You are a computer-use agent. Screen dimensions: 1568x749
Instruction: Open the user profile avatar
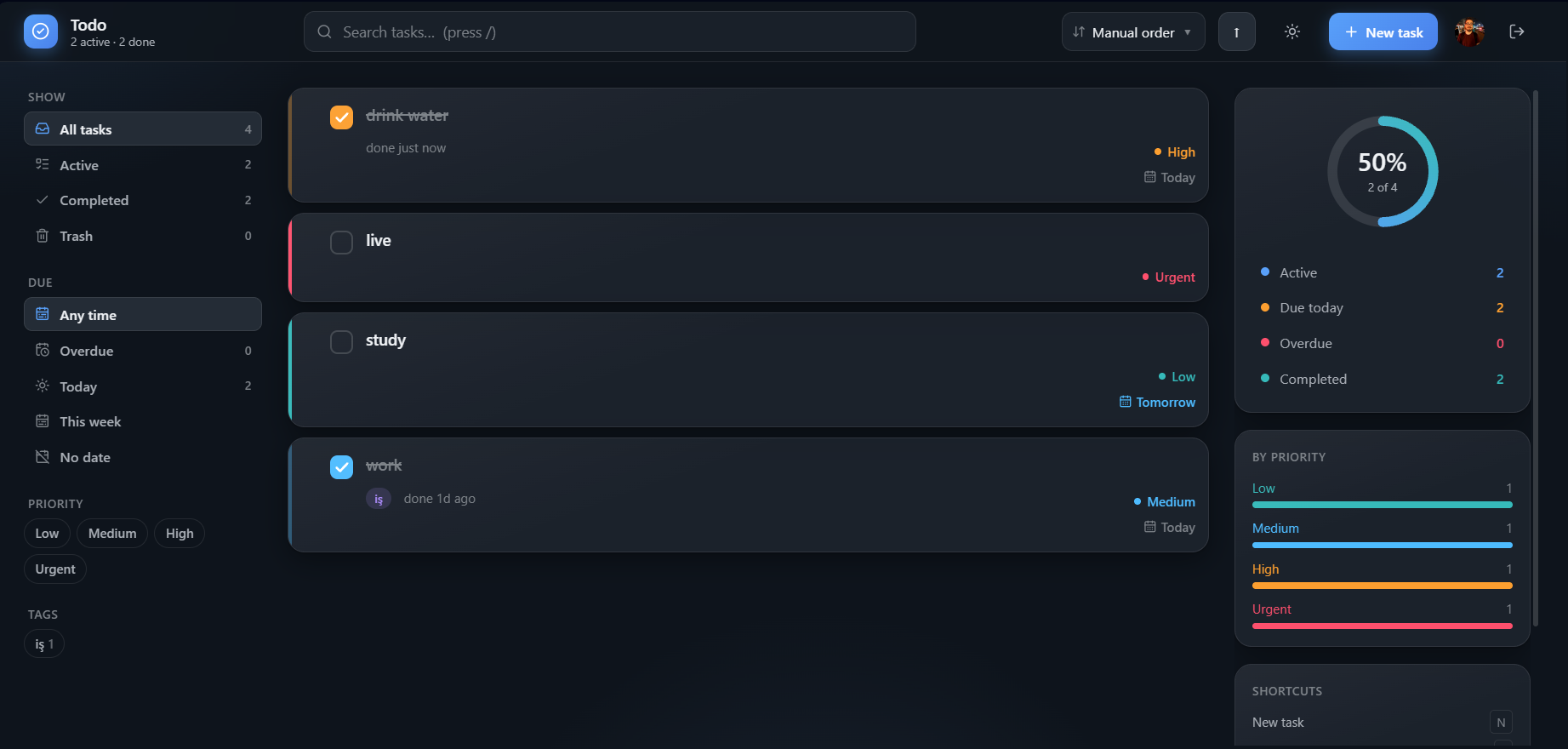point(1469,32)
